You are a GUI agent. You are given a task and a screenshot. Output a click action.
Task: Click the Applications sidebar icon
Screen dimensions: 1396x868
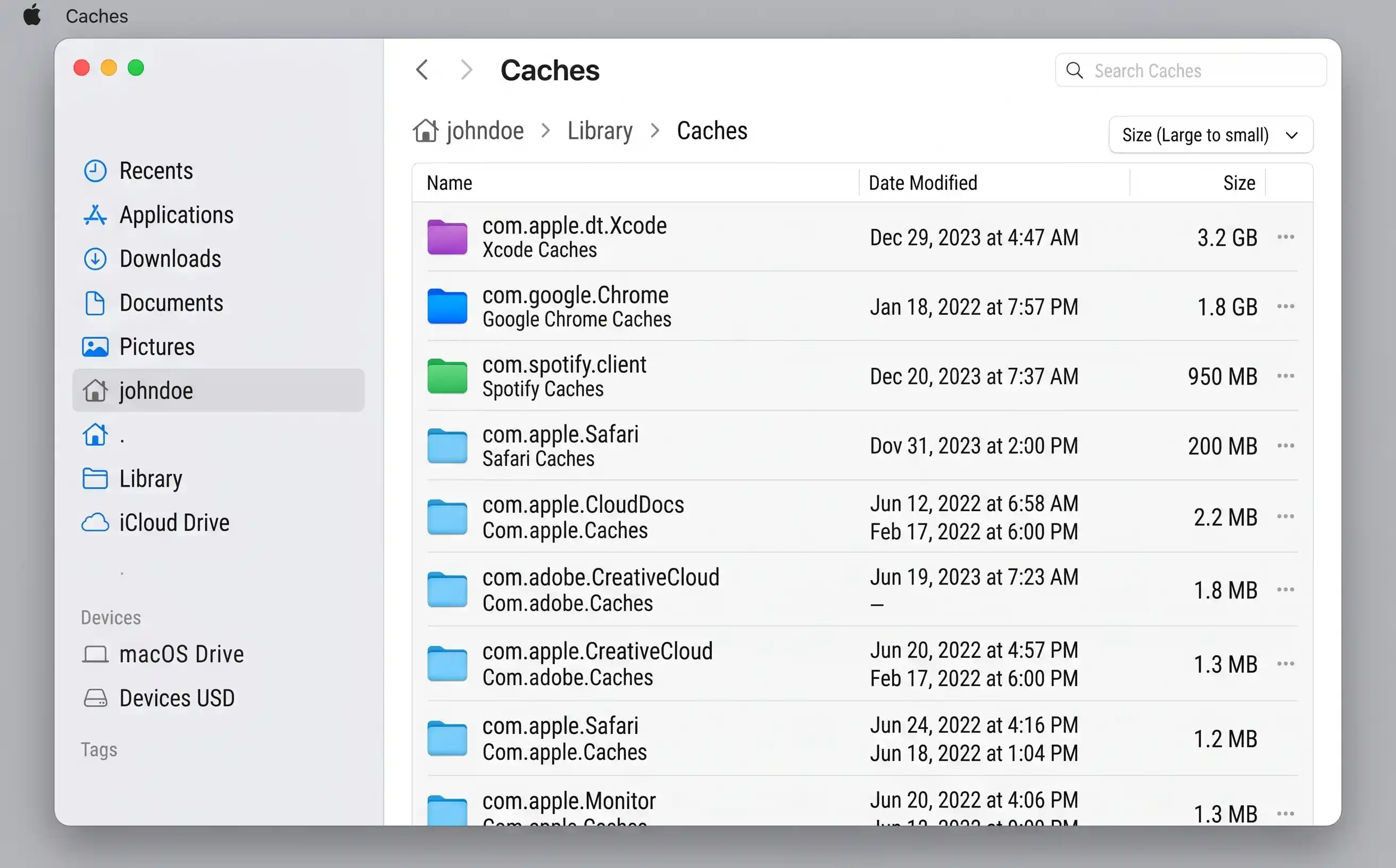pos(95,215)
